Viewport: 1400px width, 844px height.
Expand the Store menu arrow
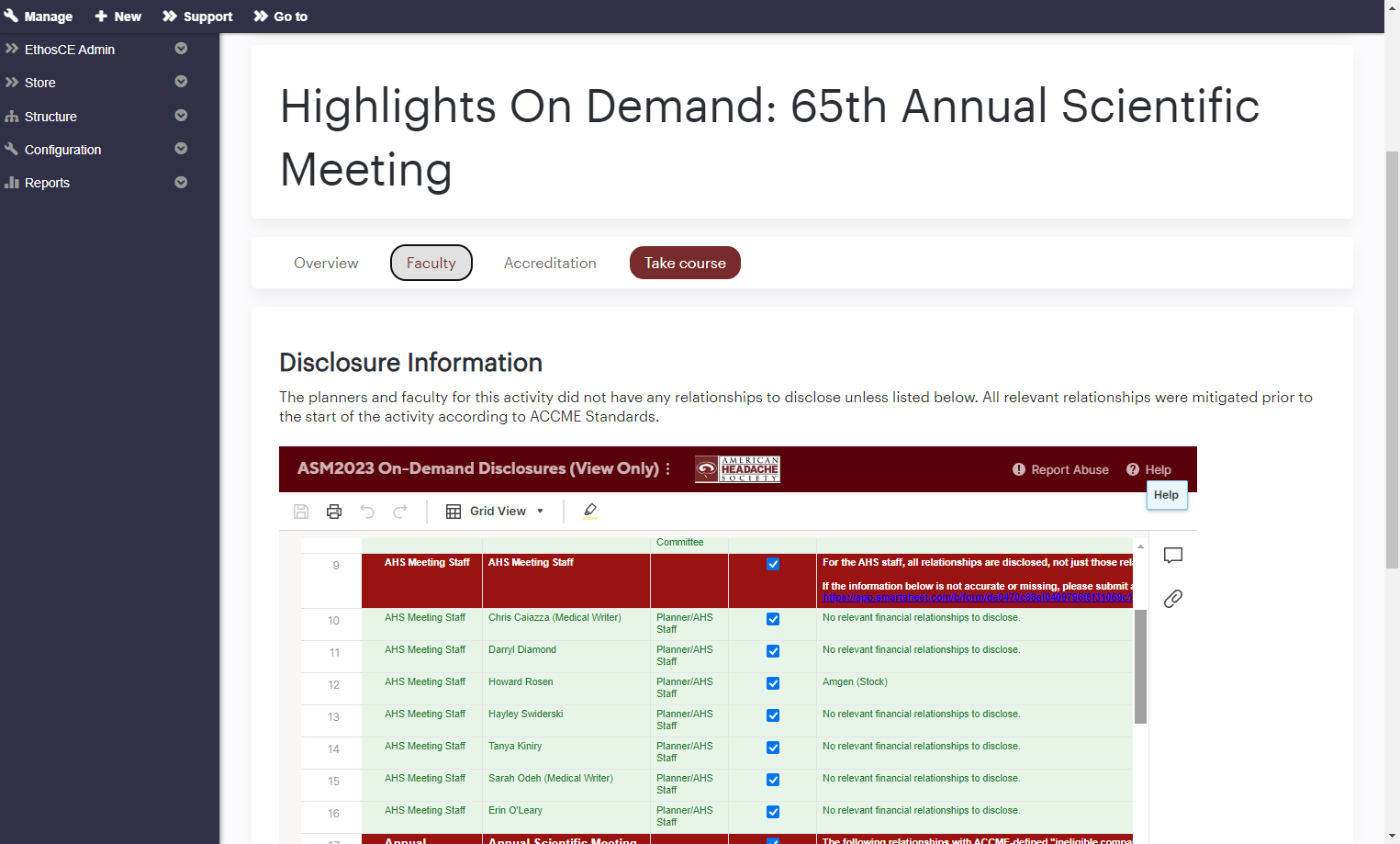point(181,82)
